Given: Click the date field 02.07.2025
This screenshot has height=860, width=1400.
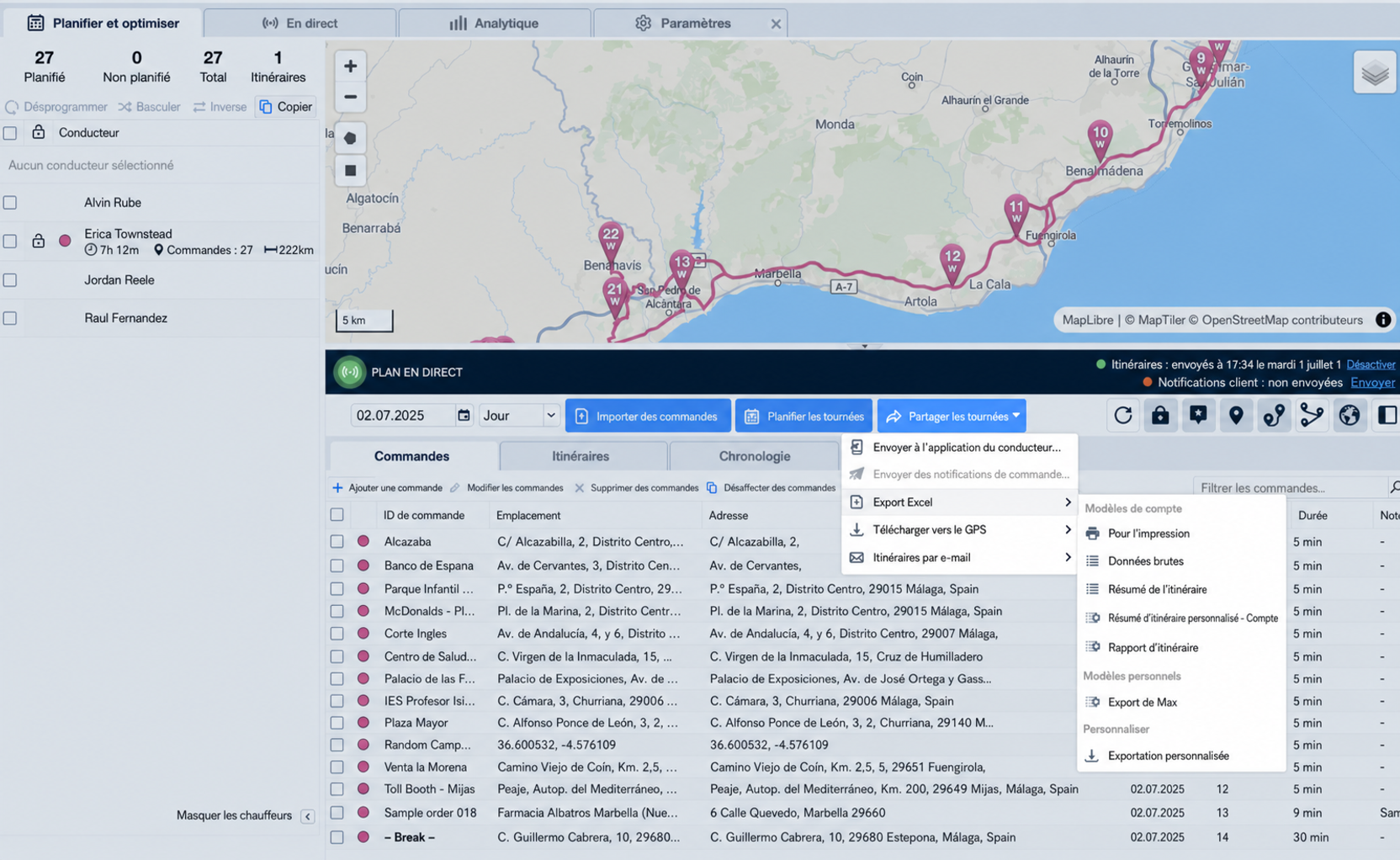Looking at the screenshot, I should click(402, 416).
